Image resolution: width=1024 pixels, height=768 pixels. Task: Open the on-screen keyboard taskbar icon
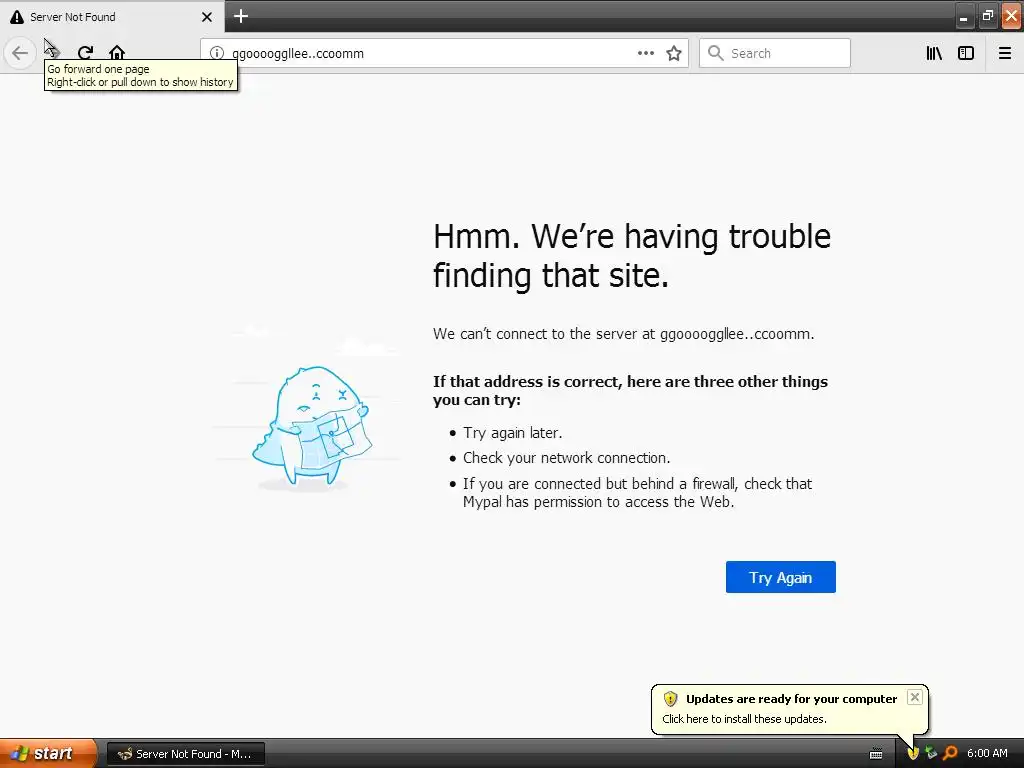876,754
